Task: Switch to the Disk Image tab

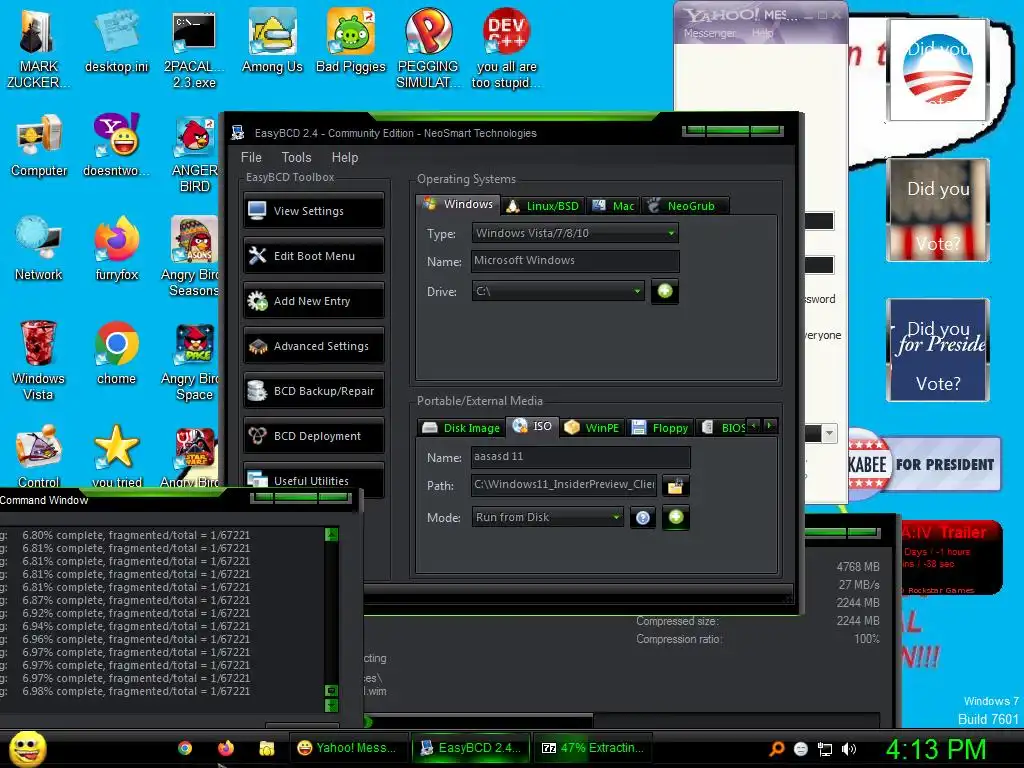Action: 461,428
